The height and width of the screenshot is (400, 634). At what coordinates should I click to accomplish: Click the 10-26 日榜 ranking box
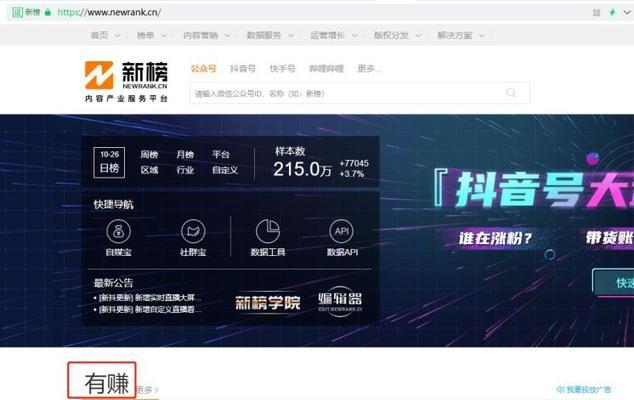tap(109, 163)
